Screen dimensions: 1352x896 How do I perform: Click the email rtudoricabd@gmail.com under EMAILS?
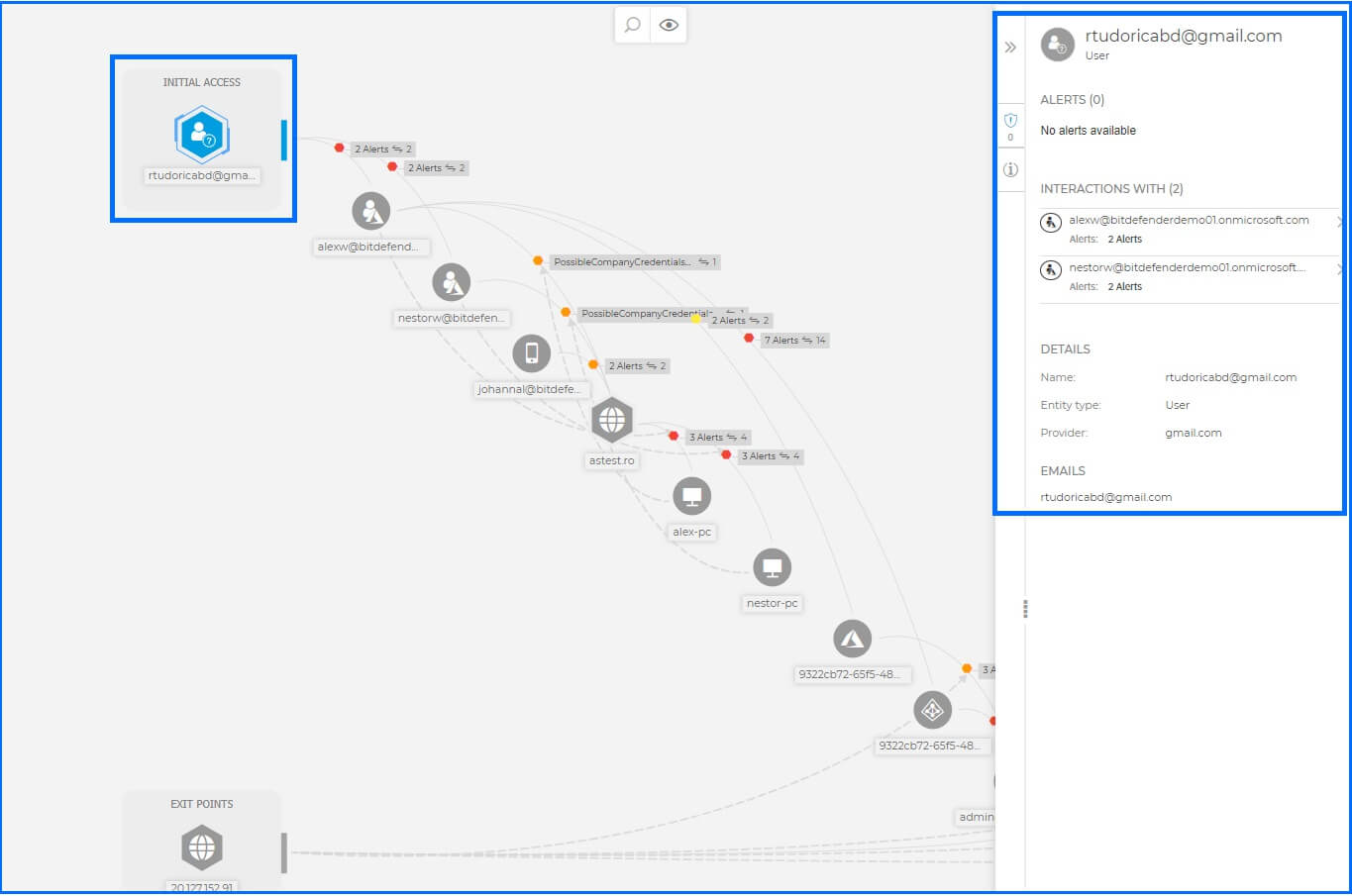point(1106,497)
